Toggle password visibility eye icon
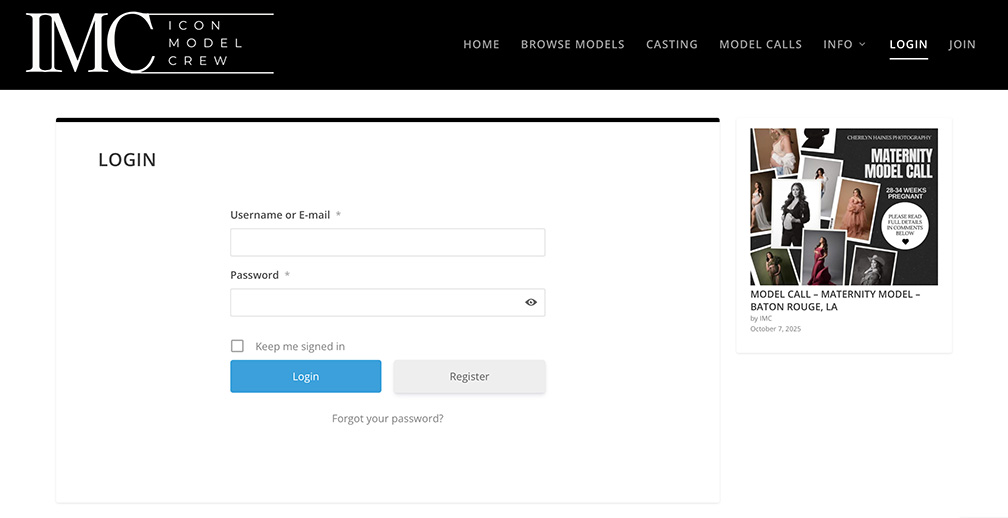Viewport: 1008px width, 518px height. (531, 302)
